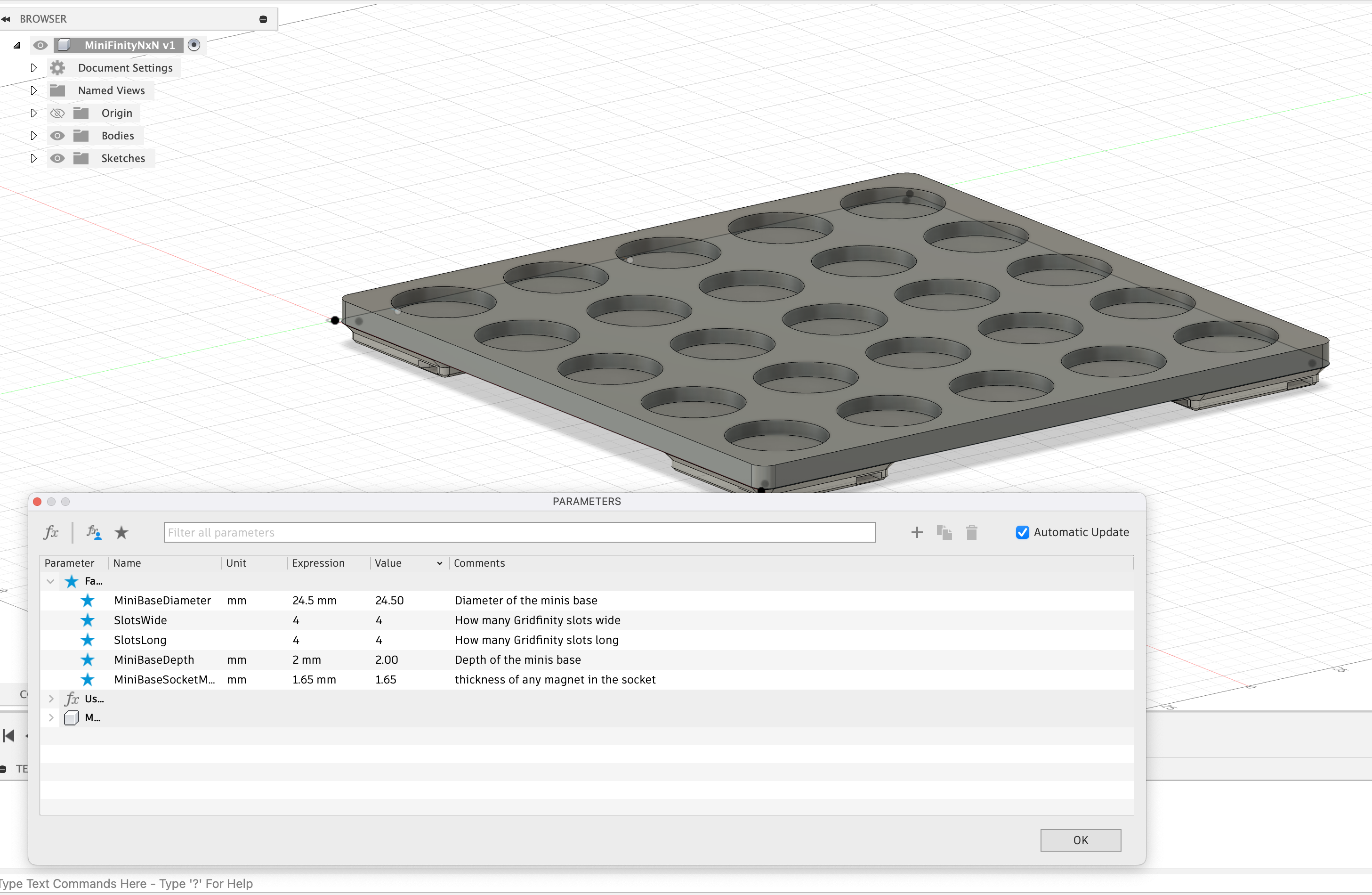Viewport: 1372px width, 895px height.
Task: Click the duplicate parameter icon
Action: point(944,532)
